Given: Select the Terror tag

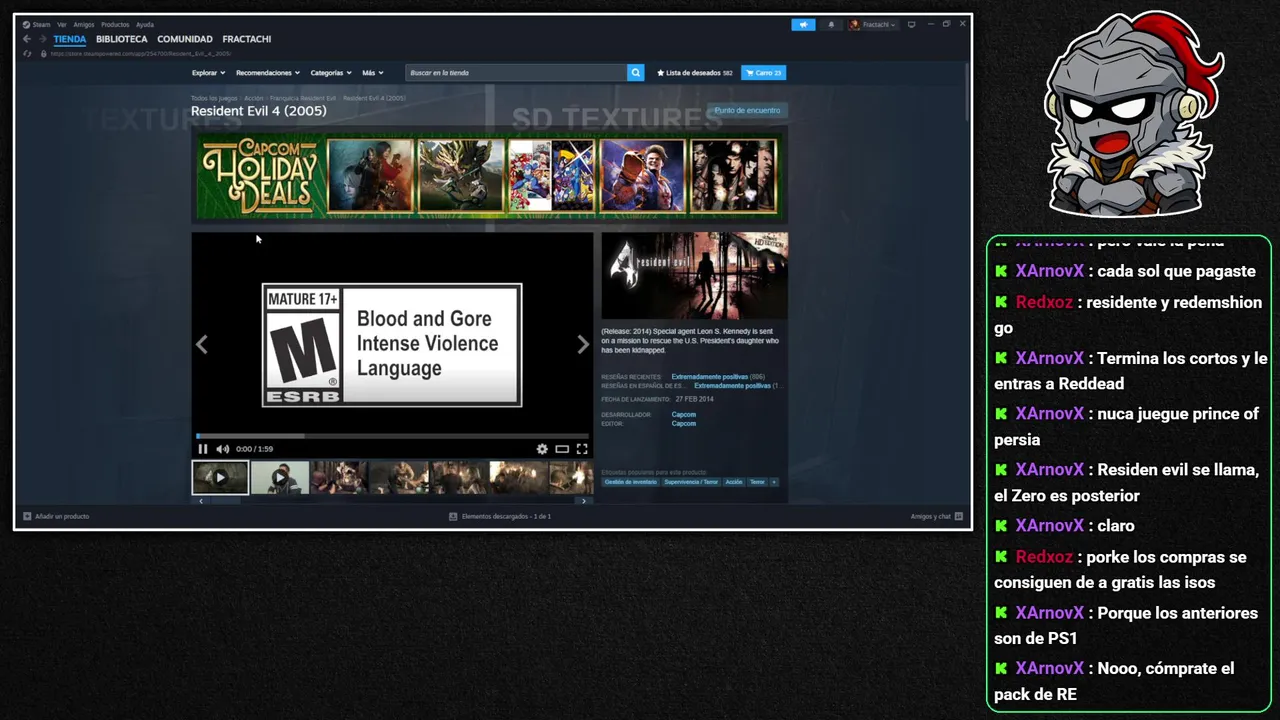Looking at the screenshot, I should coord(757,482).
